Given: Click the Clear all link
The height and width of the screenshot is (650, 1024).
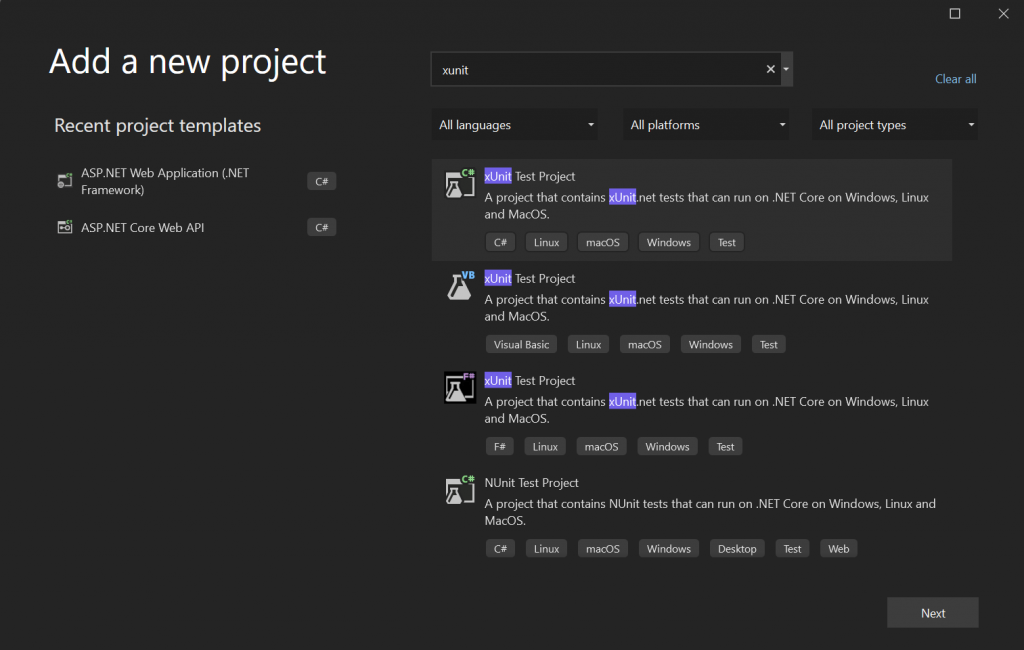Looking at the screenshot, I should pos(955,78).
